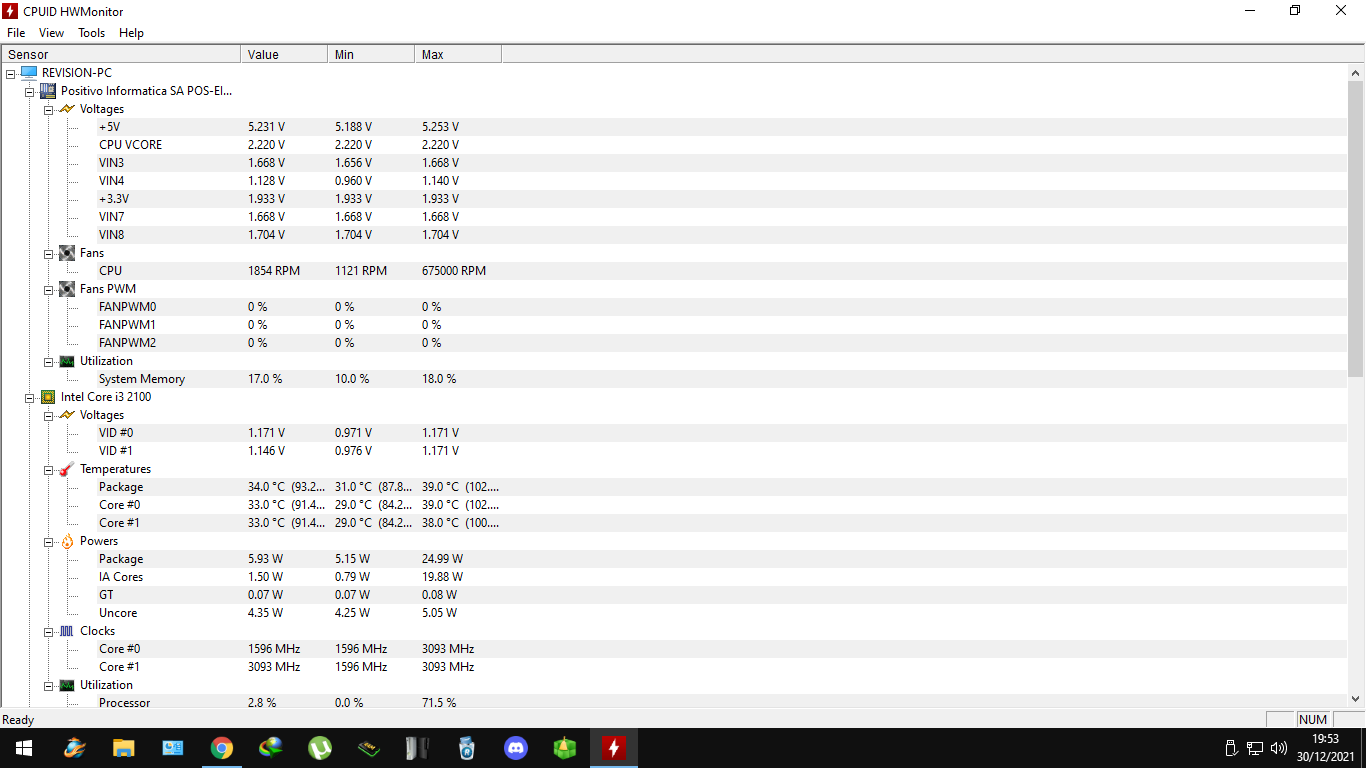Collapse the Intel Core i3 2100 node
This screenshot has height=768, width=1366.
(x=30, y=397)
